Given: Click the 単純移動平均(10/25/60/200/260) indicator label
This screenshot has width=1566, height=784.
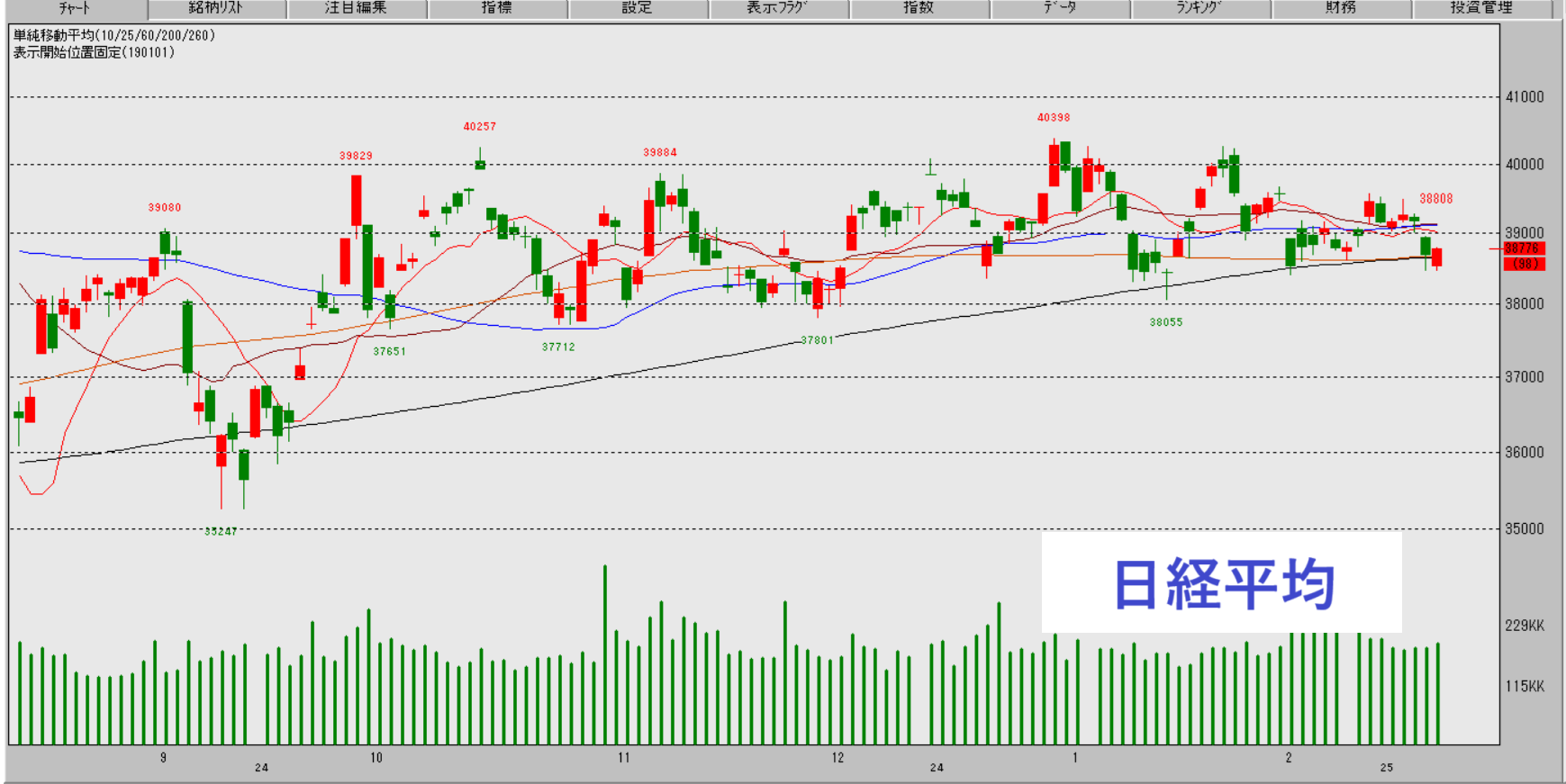Looking at the screenshot, I should coord(114,36).
